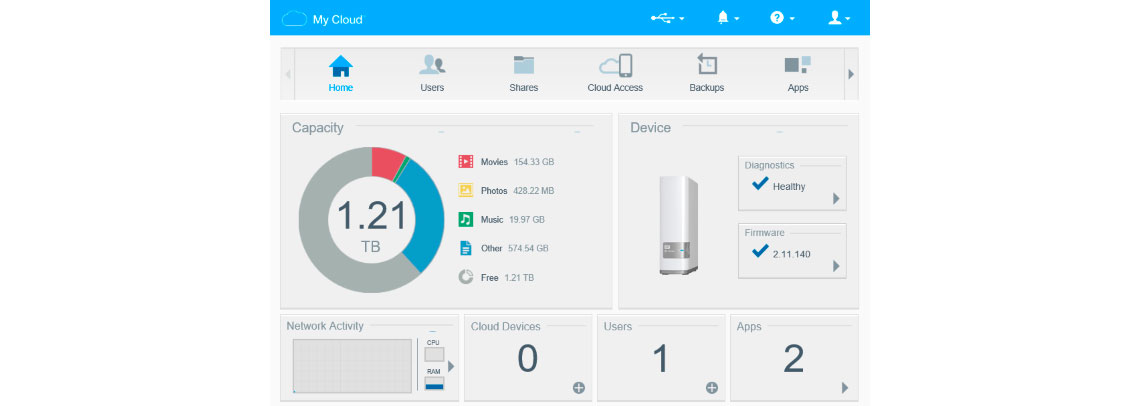Screen dimensions: 1140x406
Task: Expand the Diagnostics details arrow
Action: 836,199
